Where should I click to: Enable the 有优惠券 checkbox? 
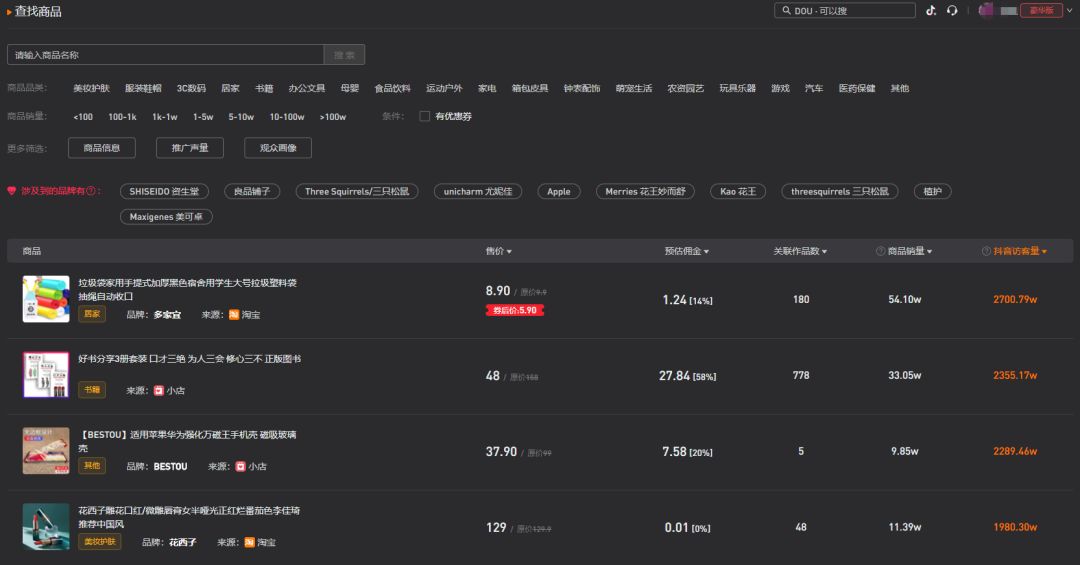pos(425,116)
